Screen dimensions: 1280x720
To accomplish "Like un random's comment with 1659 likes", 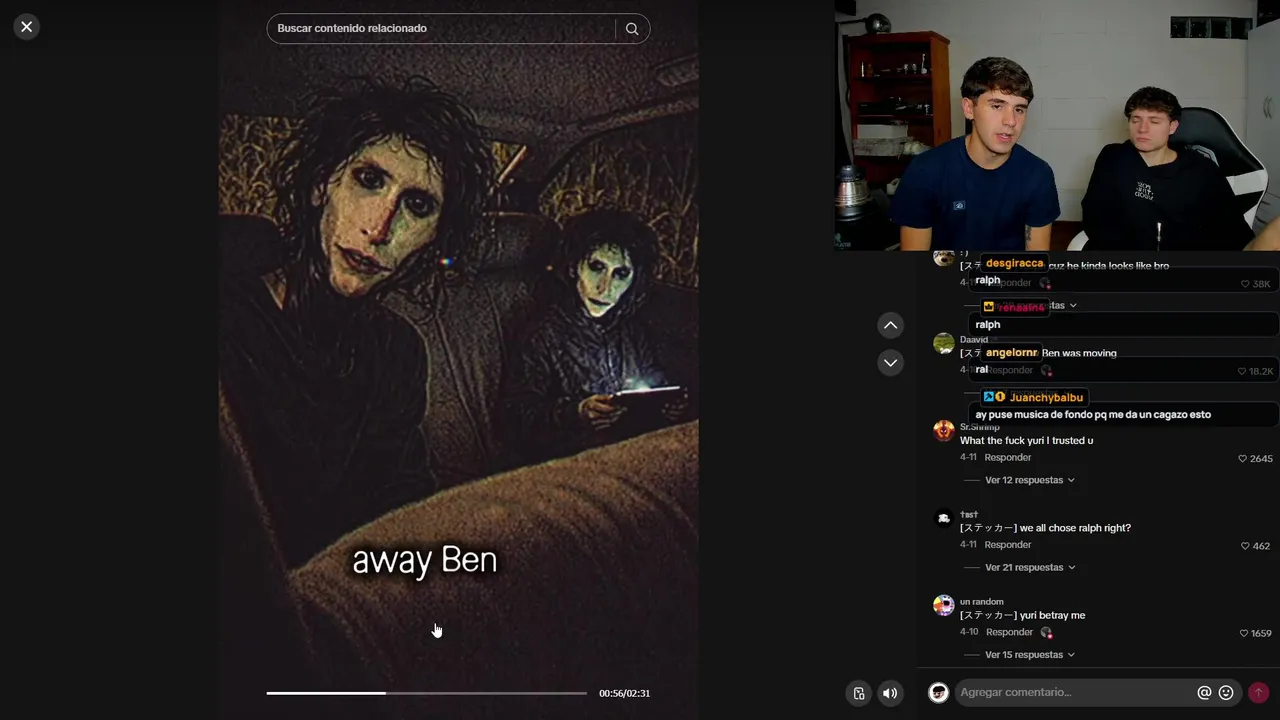I will pos(1243,633).
